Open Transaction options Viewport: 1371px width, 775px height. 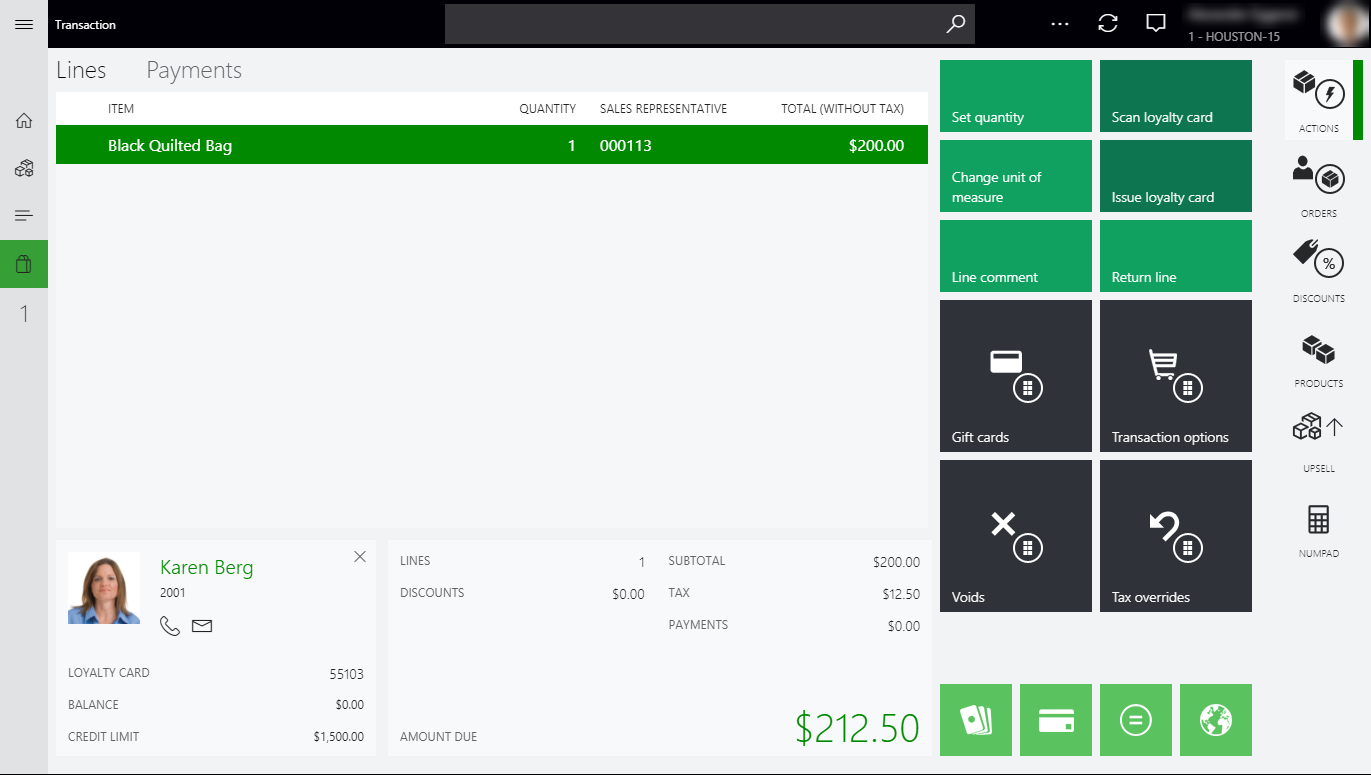coord(1175,375)
